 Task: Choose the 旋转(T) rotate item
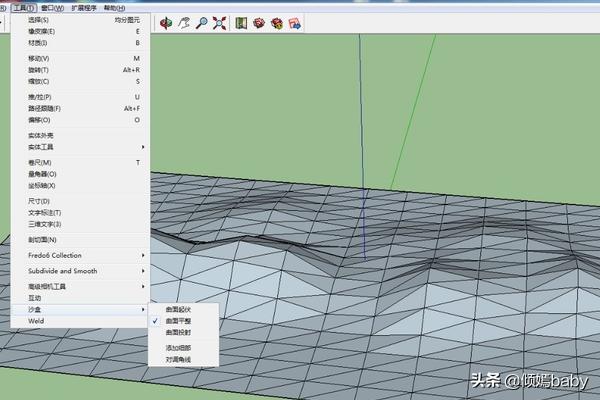click(x=80, y=70)
